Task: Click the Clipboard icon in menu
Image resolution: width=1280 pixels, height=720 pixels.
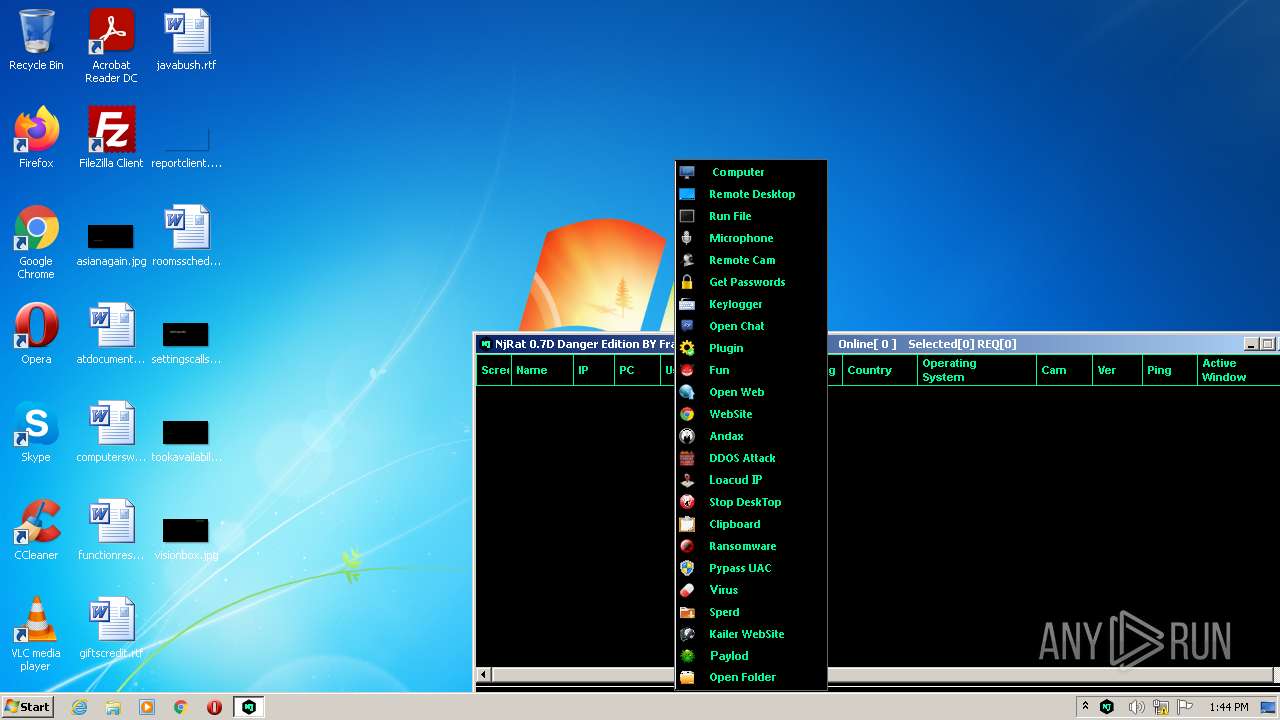Action: coord(687,524)
